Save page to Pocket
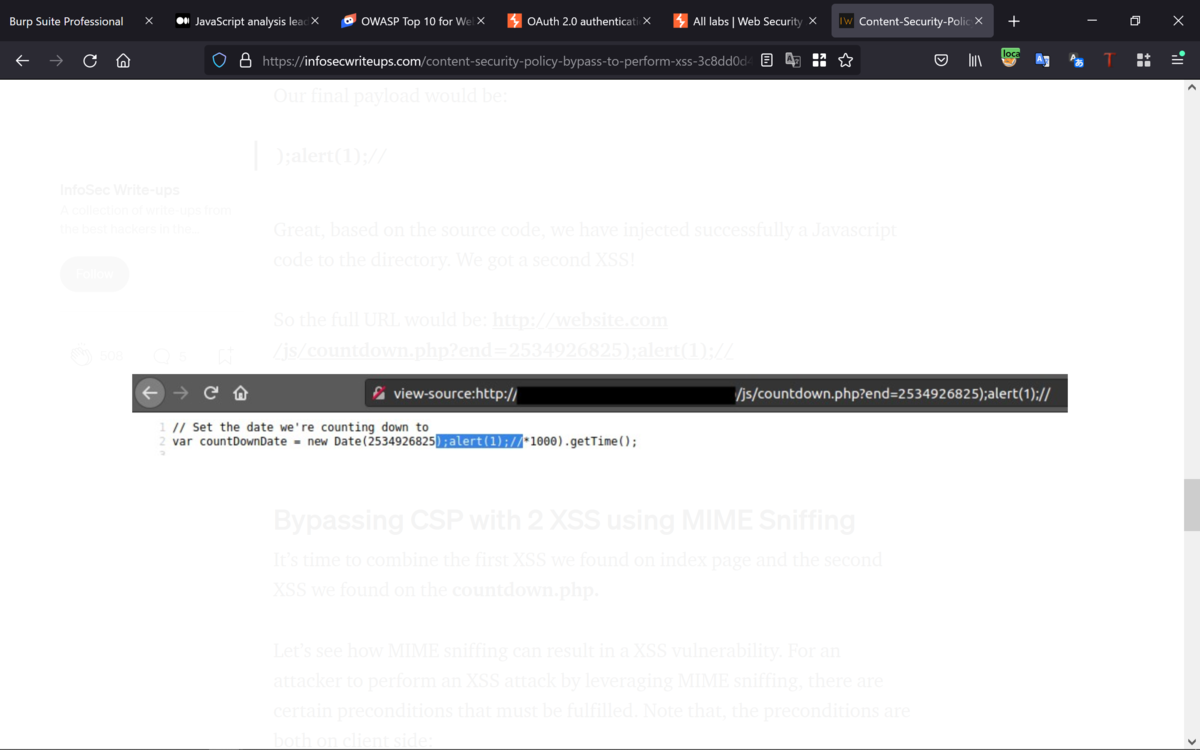1200x750 pixels. point(941,60)
